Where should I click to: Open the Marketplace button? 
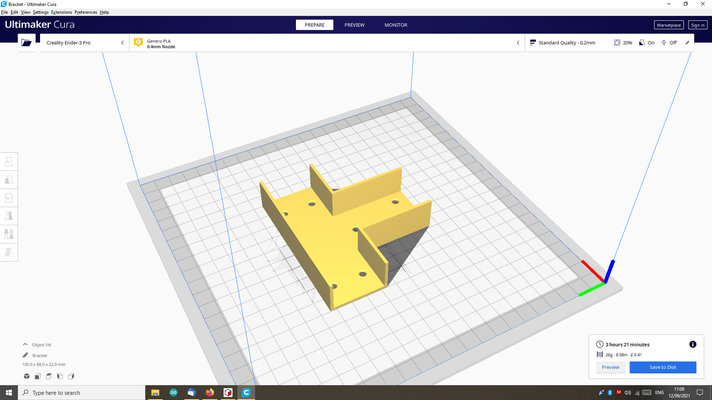coord(668,24)
